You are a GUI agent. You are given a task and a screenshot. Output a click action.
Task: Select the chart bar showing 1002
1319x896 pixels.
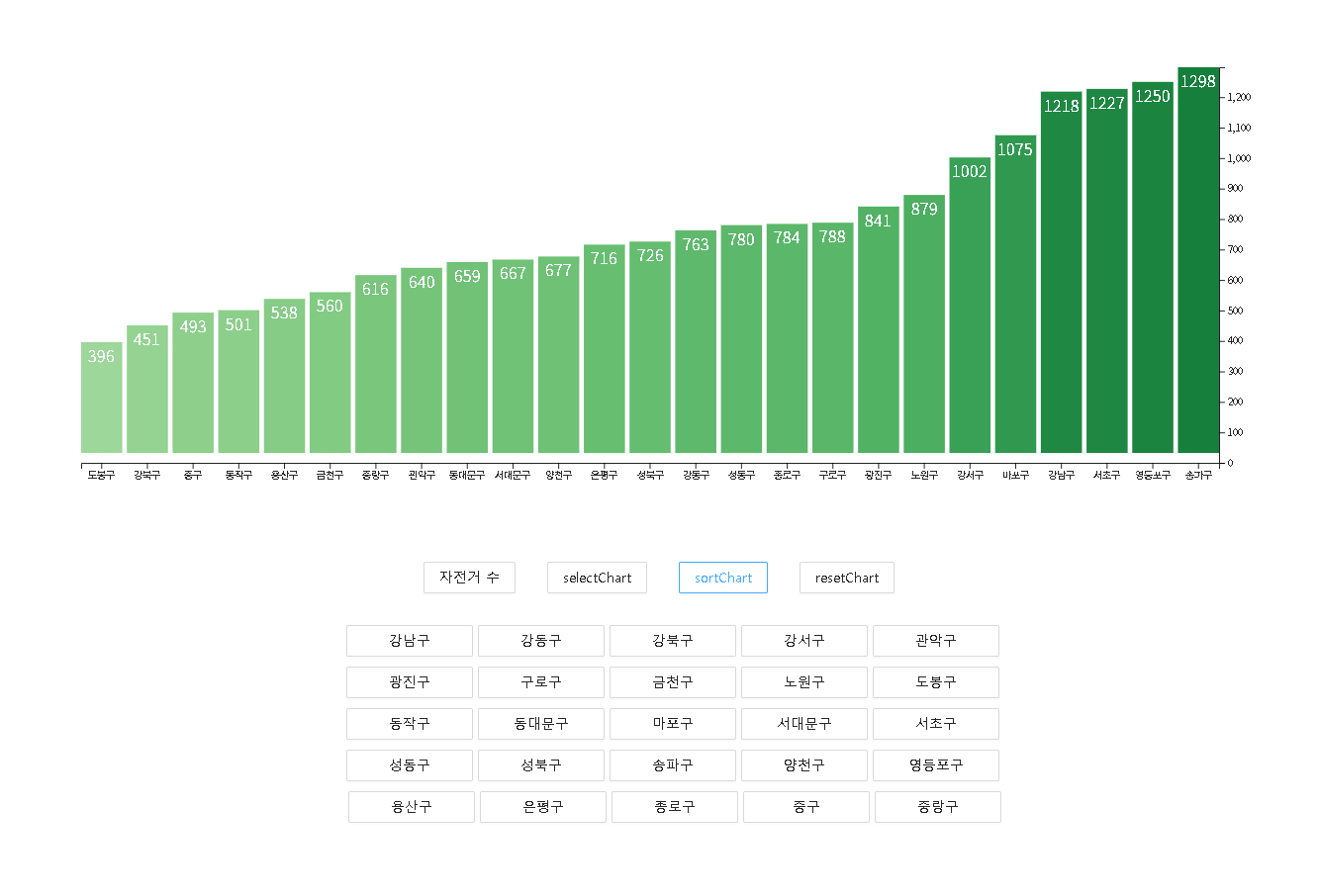point(969,307)
